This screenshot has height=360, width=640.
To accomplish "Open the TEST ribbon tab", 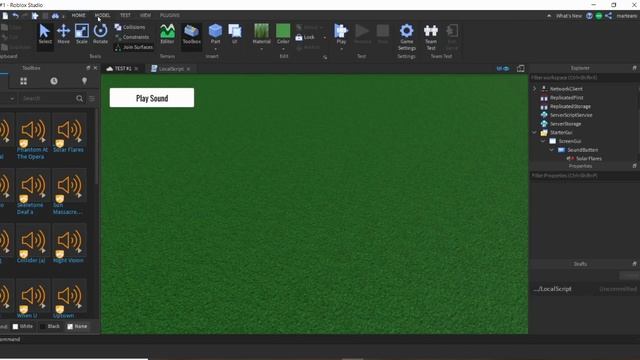I will 125,15.
